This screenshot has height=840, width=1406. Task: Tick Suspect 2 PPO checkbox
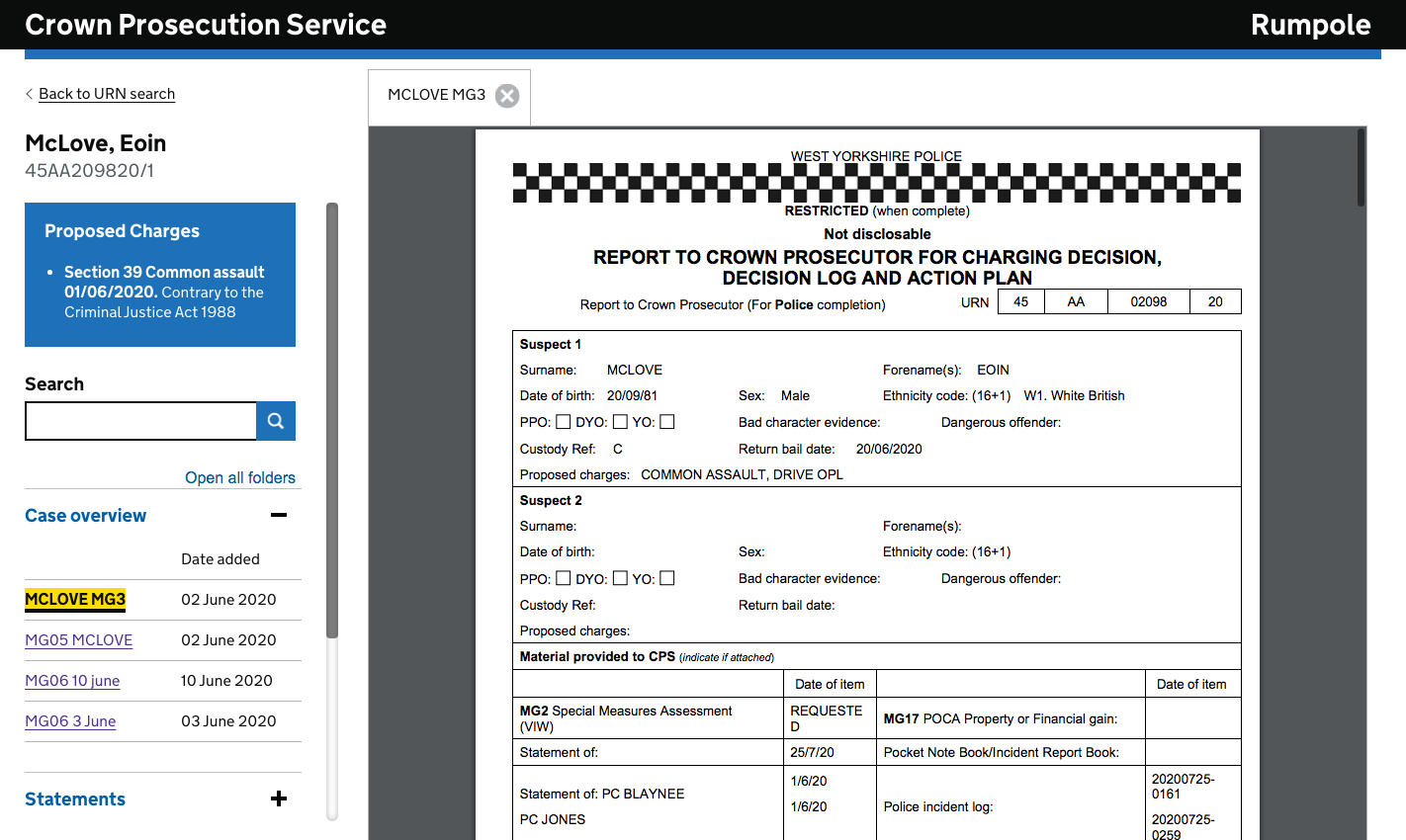(564, 578)
